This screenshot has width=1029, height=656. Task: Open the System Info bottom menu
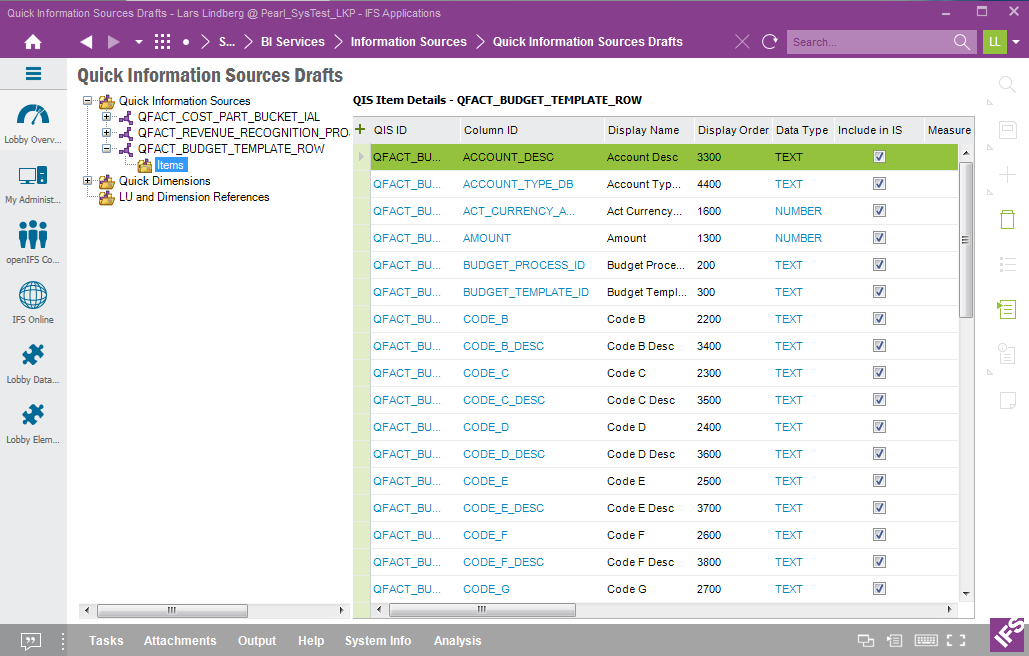tap(378, 641)
